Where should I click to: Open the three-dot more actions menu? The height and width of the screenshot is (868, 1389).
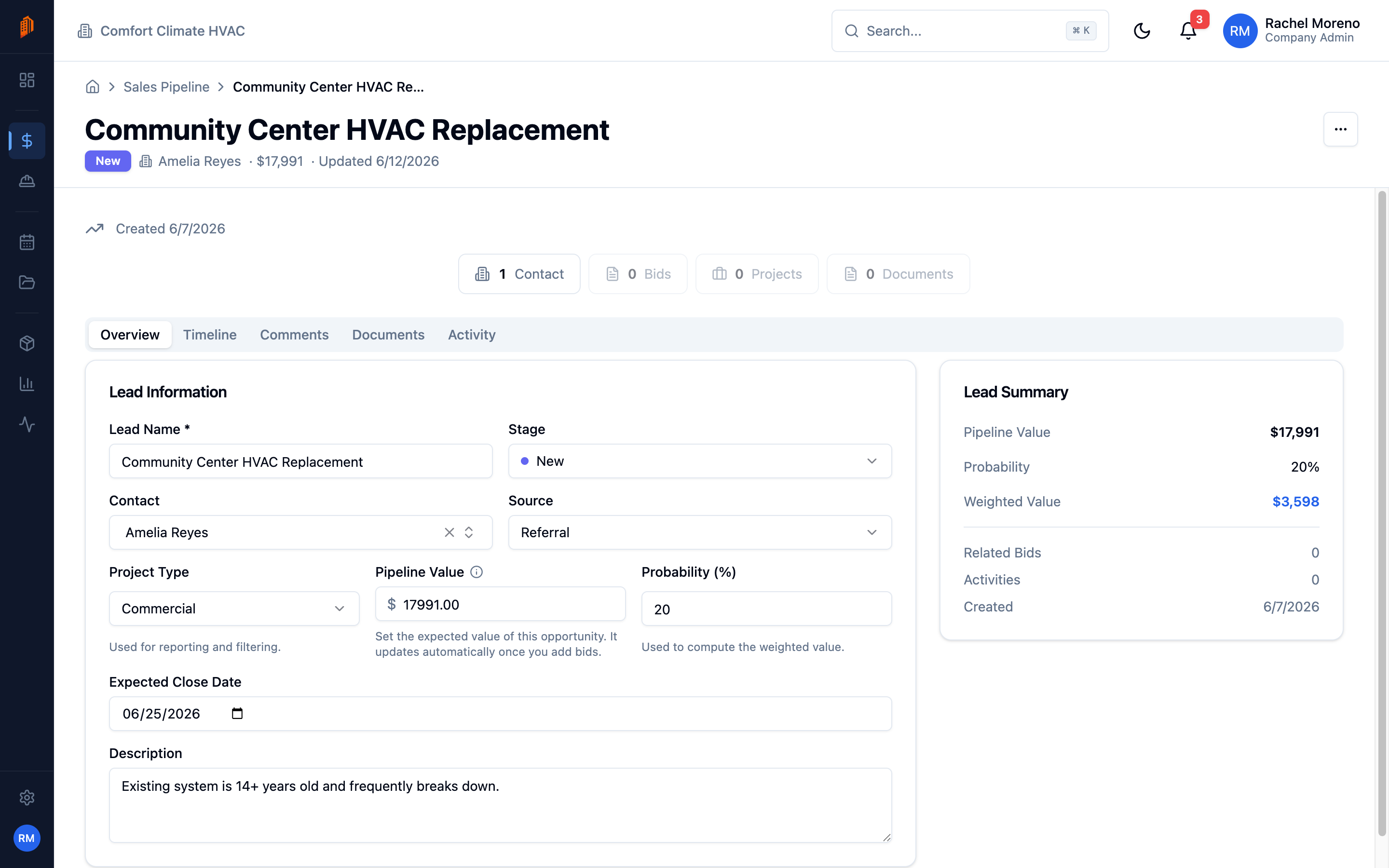point(1340,129)
